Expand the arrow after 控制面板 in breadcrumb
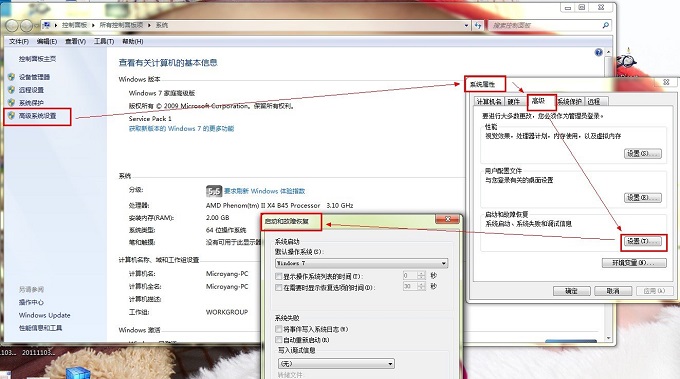 click(93, 26)
